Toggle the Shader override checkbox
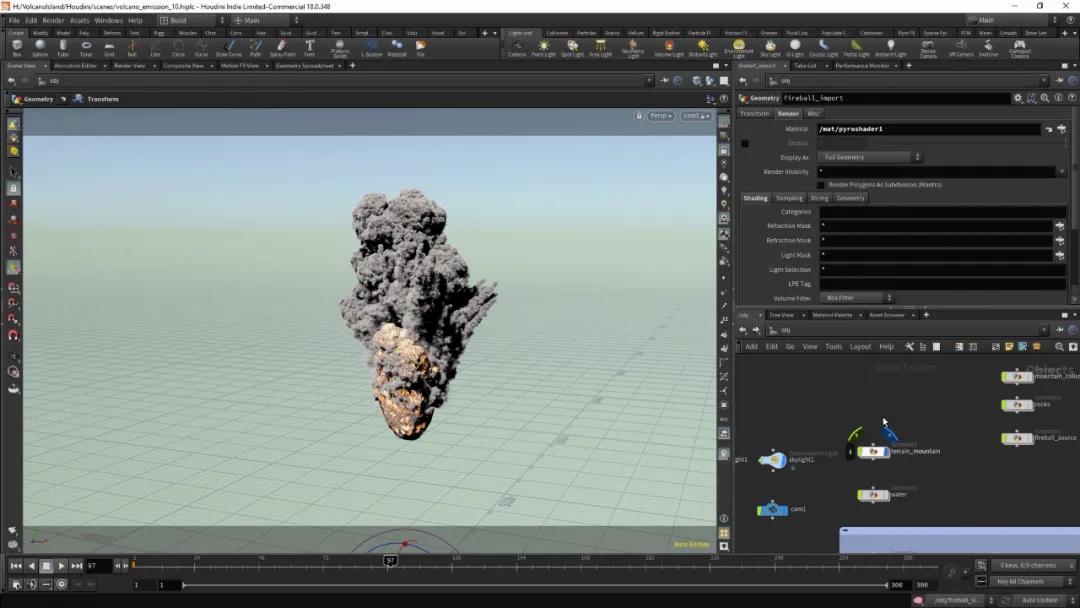This screenshot has height=608, width=1080. [744, 144]
